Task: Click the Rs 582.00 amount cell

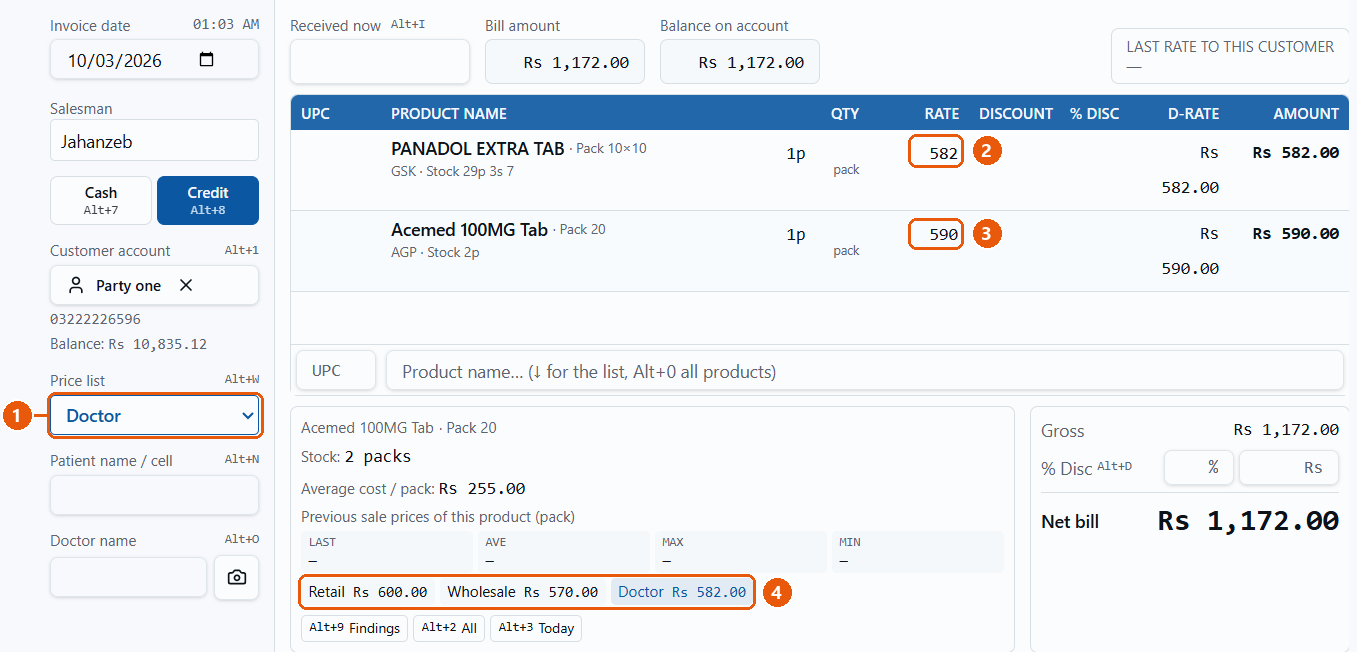Action: pos(1295,153)
